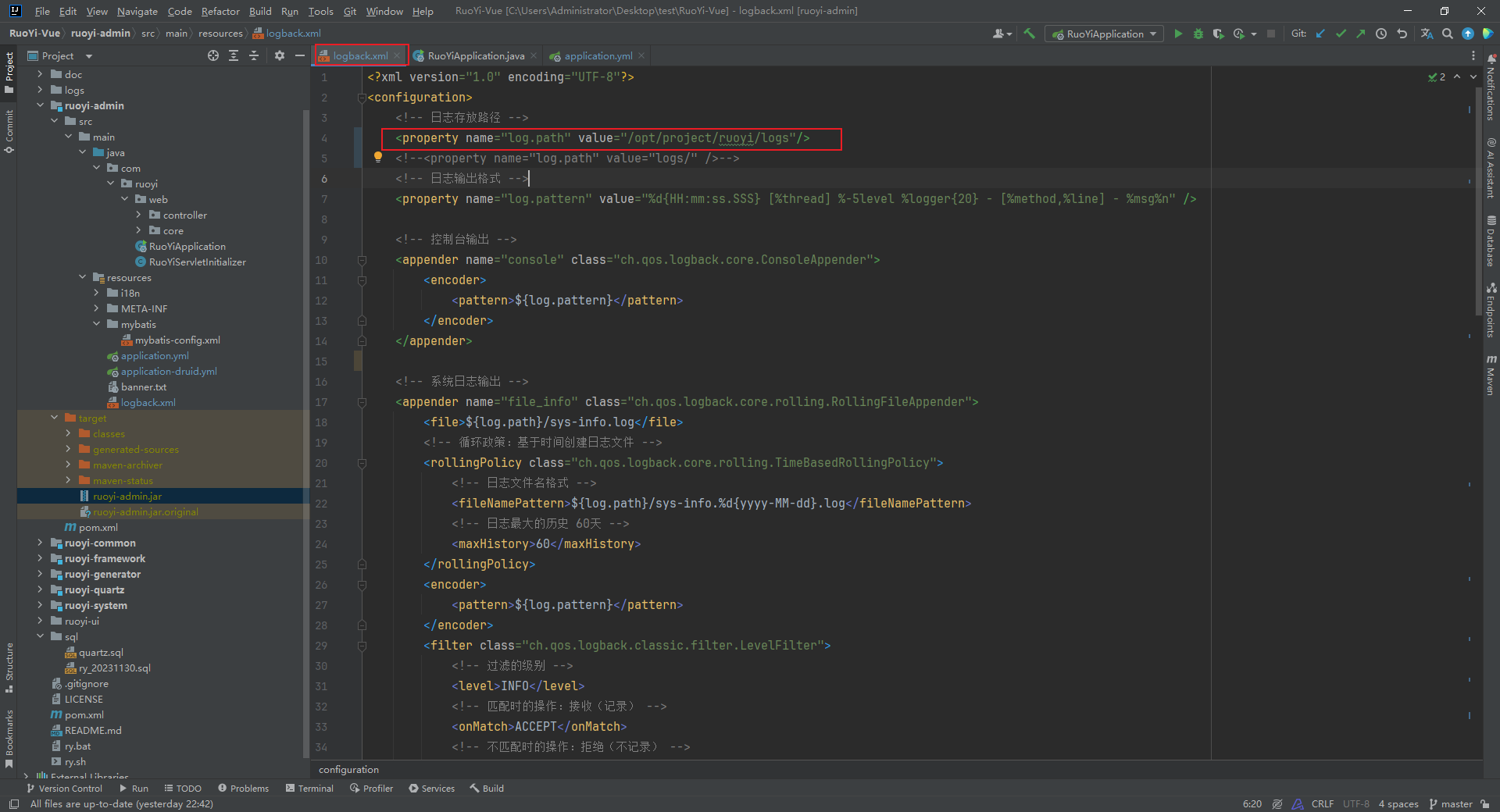The width and height of the screenshot is (1500, 812).
Task: Open the Structure tool window
Action: (x=9, y=668)
